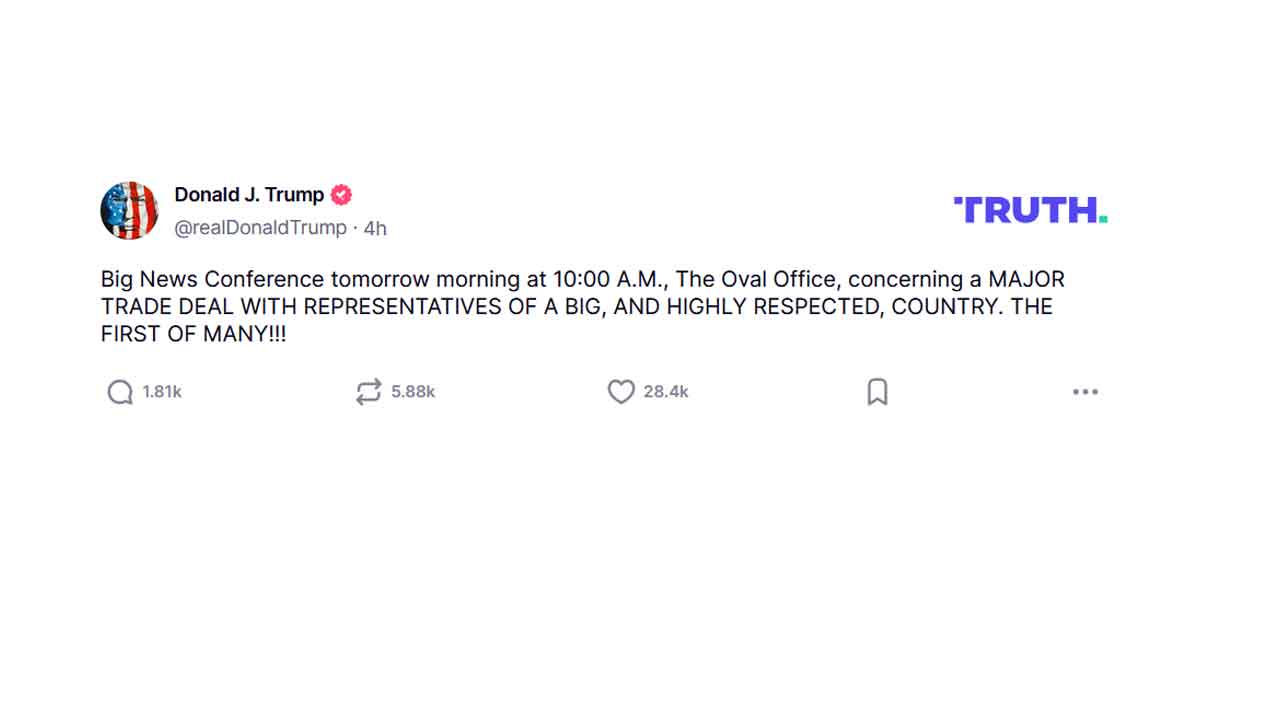Bookmark the post using the flag icon

tap(878, 392)
